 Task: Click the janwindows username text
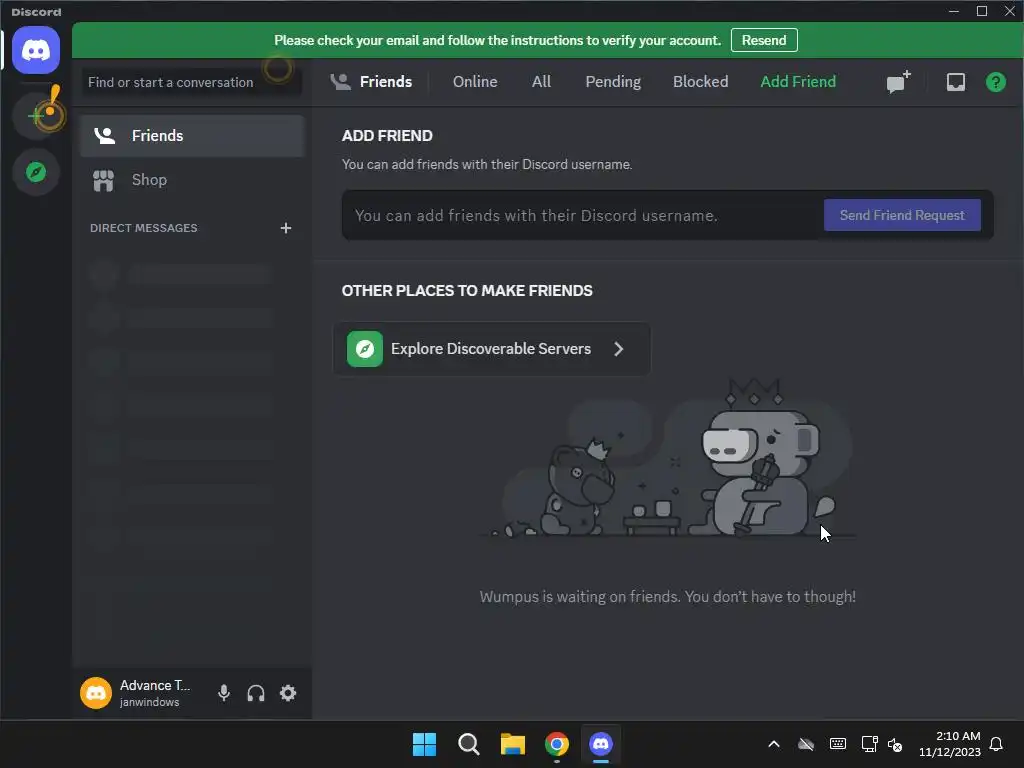click(x=150, y=702)
